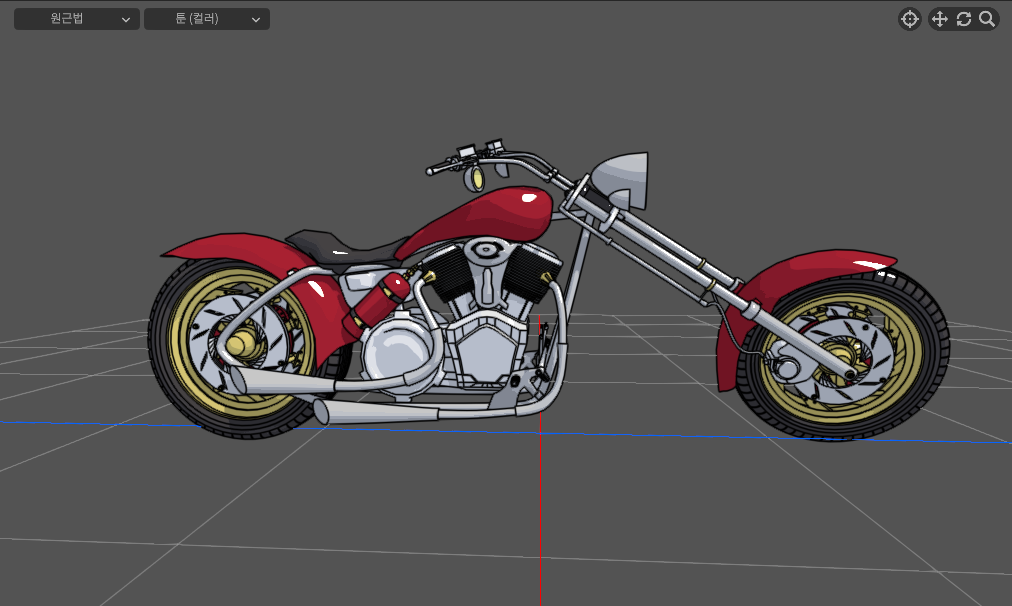Viewport: 1012px width, 606px height.
Task: Click the front wheel hub
Action: pyautogui.click(x=838, y=357)
